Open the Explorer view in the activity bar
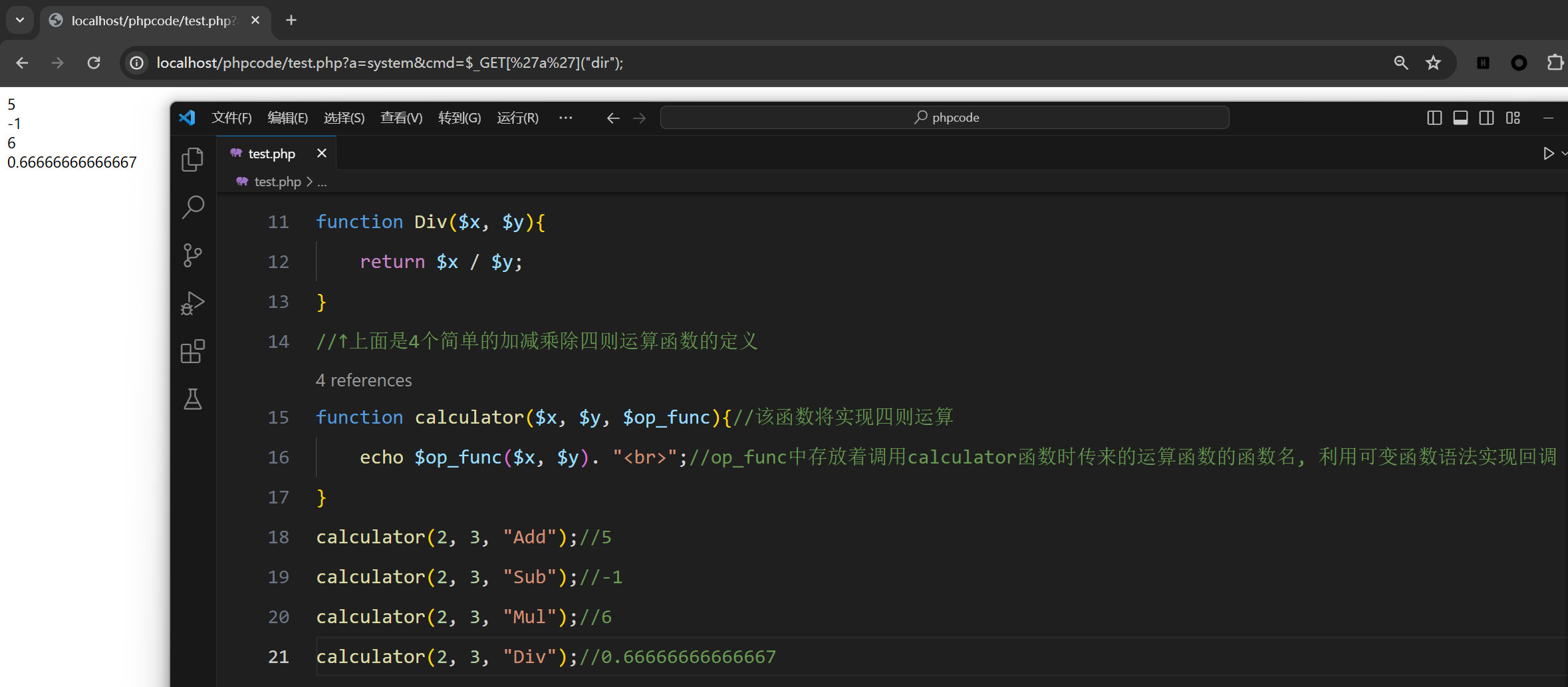Viewport: 1568px width, 687px height. click(192, 159)
